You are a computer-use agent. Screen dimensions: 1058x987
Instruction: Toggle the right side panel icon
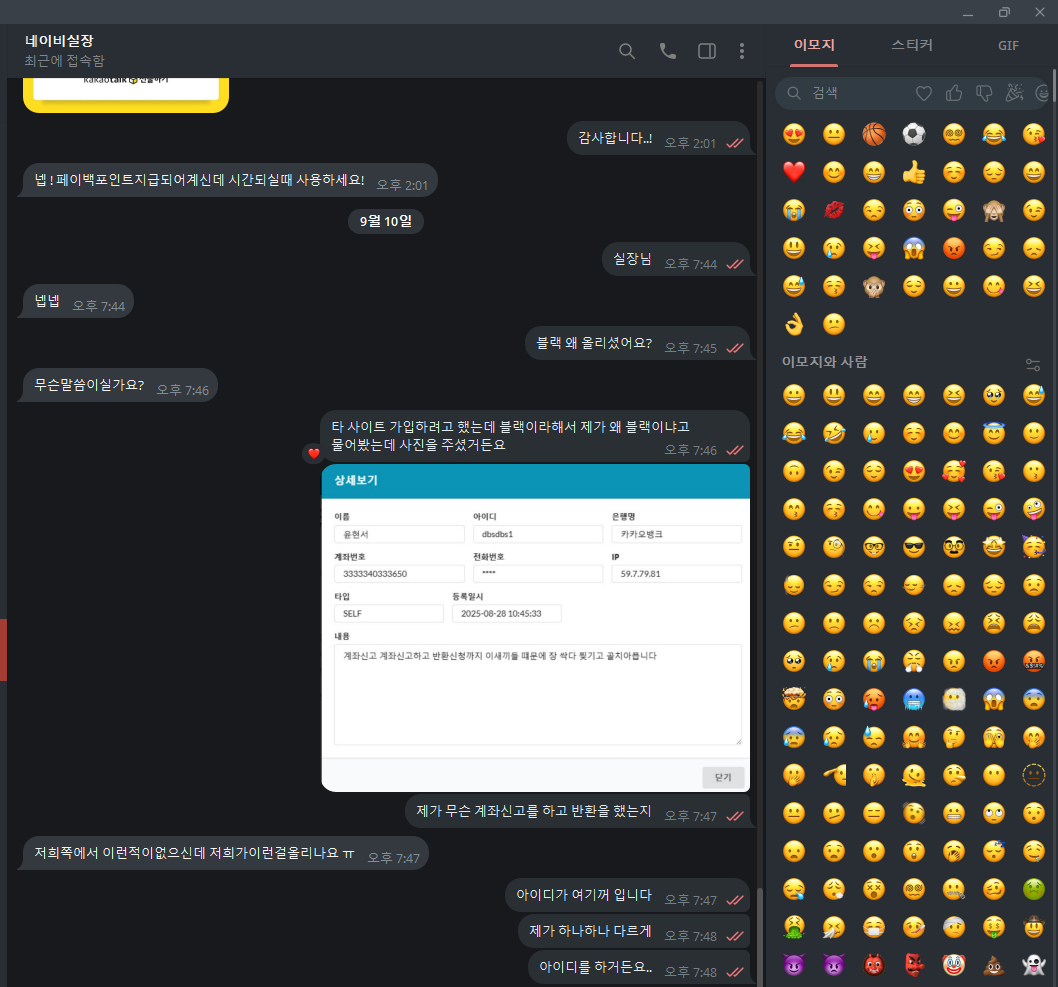706,51
